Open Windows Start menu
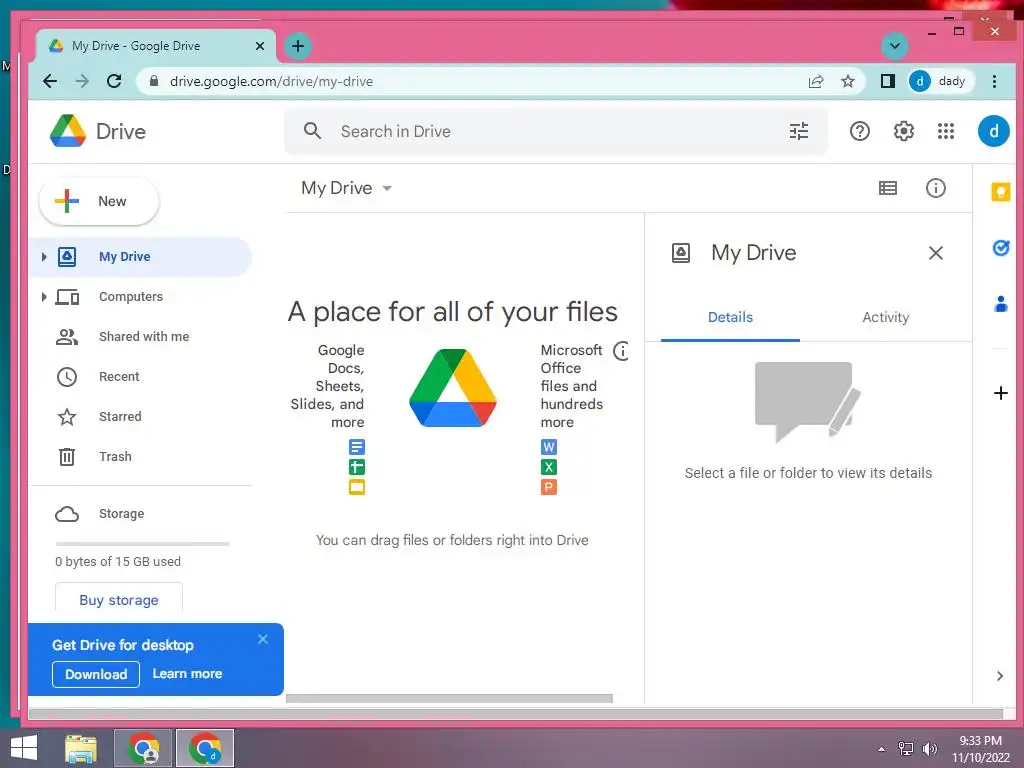The height and width of the screenshot is (768, 1024). (24, 748)
